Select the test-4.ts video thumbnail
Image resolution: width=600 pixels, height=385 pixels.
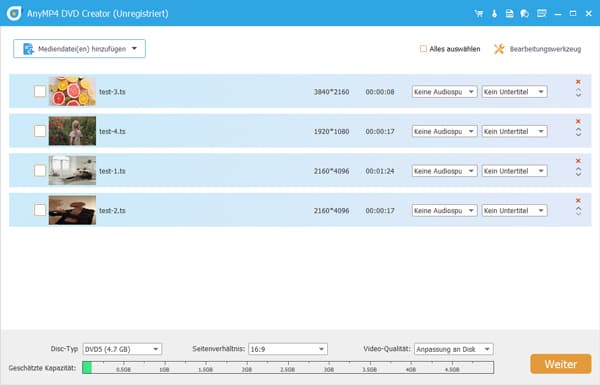(72, 131)
